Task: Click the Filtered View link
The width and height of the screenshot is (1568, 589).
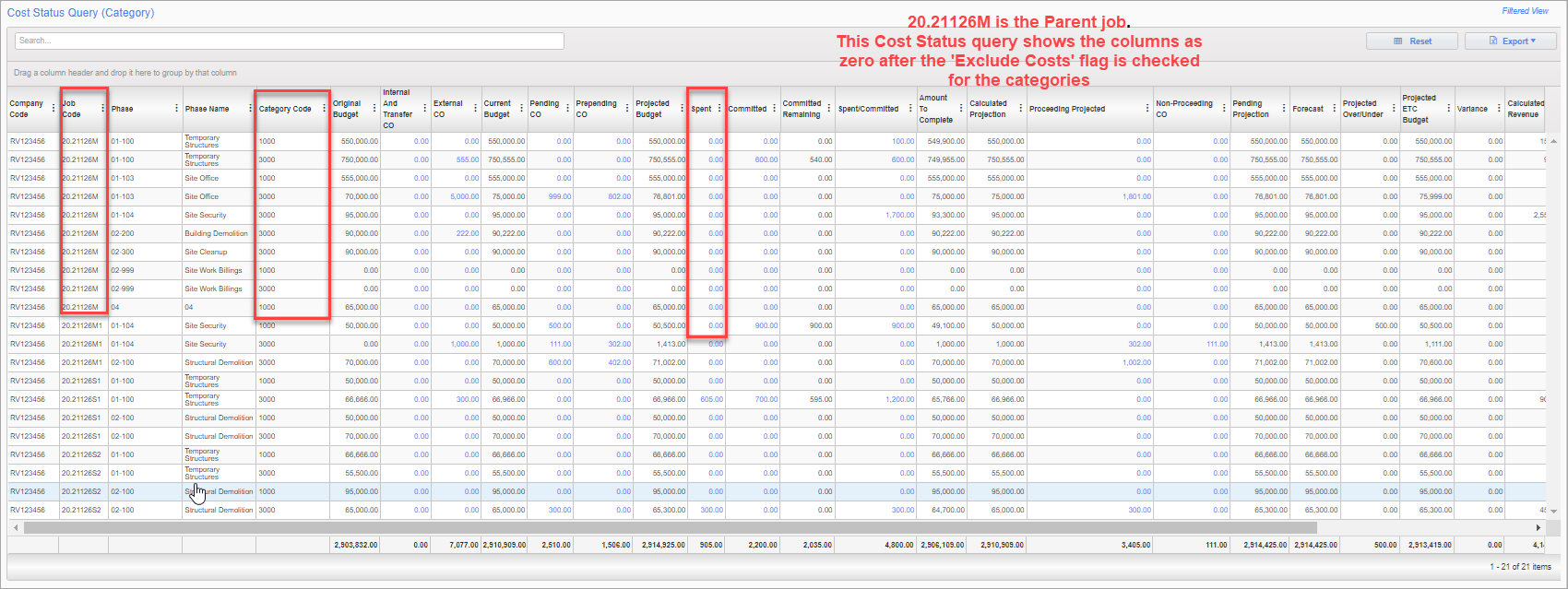Action: pos(1525,11)
